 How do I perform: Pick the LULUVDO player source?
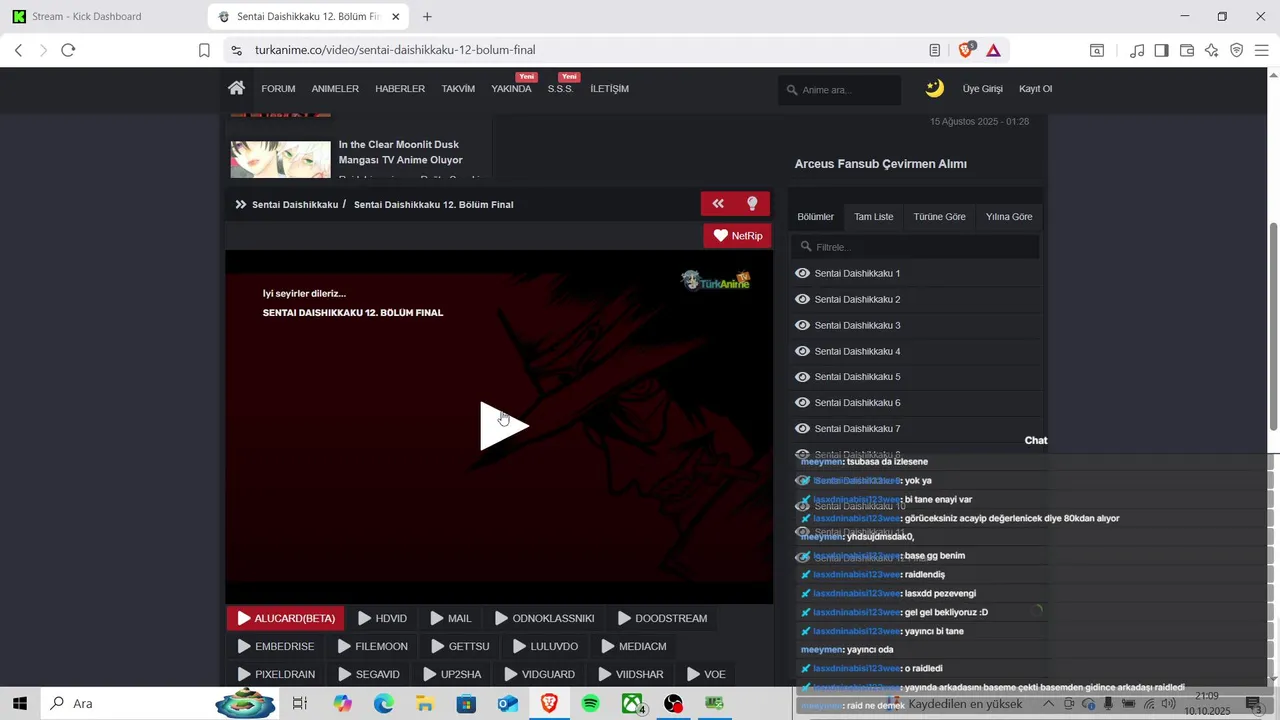[x=545, y=646]
